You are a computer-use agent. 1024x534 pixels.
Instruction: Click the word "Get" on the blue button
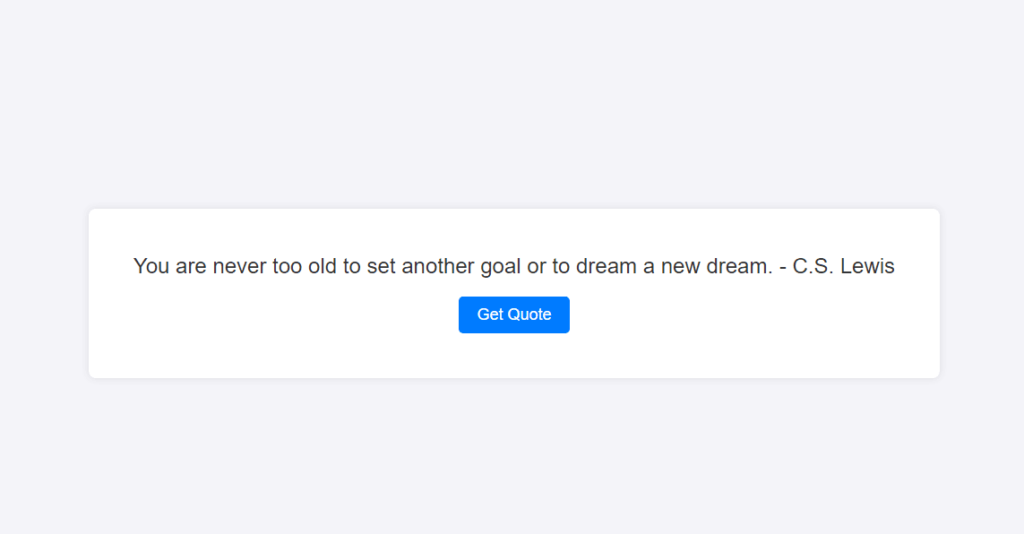point(490,315)
